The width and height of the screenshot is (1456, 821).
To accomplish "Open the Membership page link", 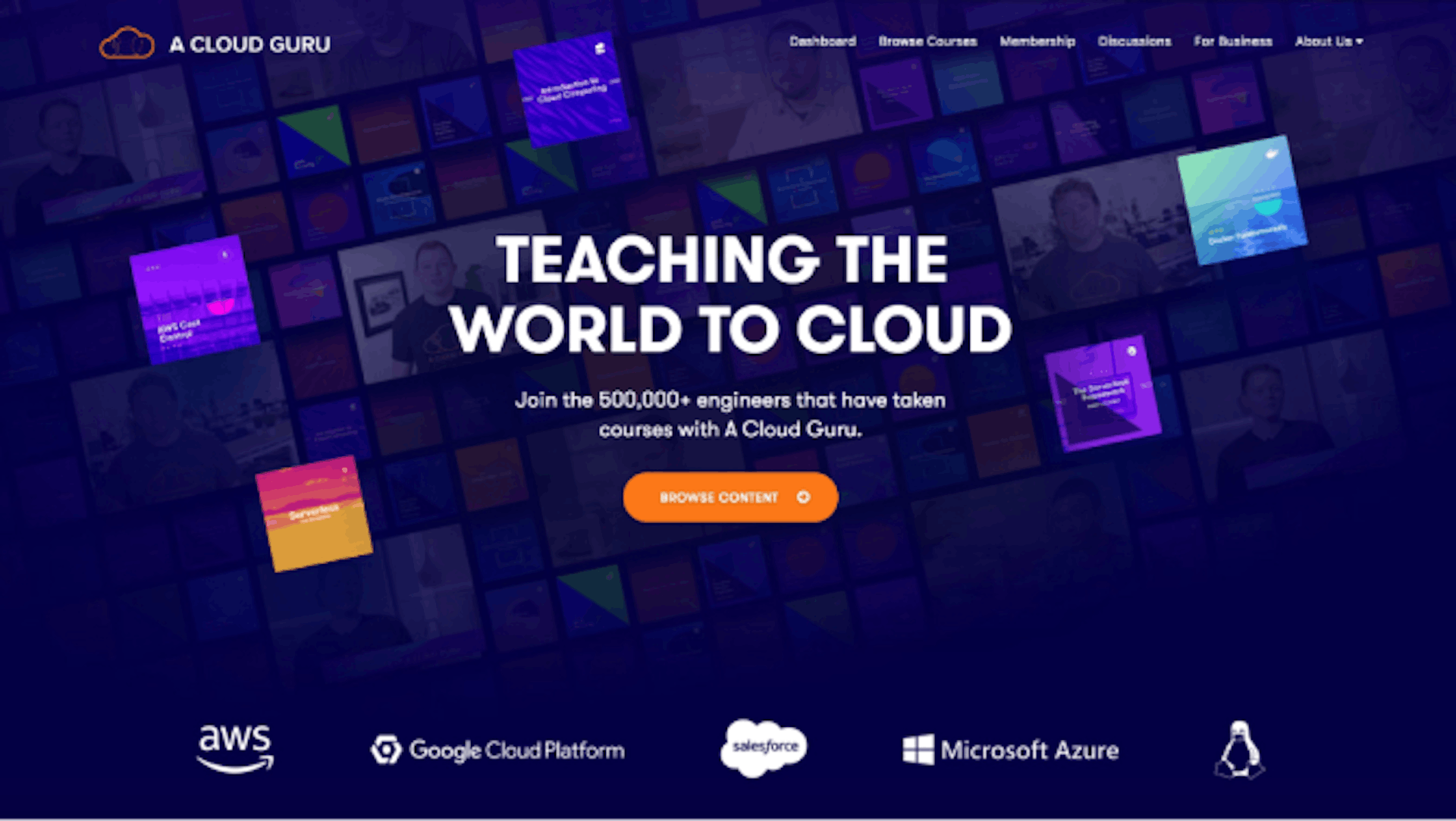I will click(x=1037, y=41).
